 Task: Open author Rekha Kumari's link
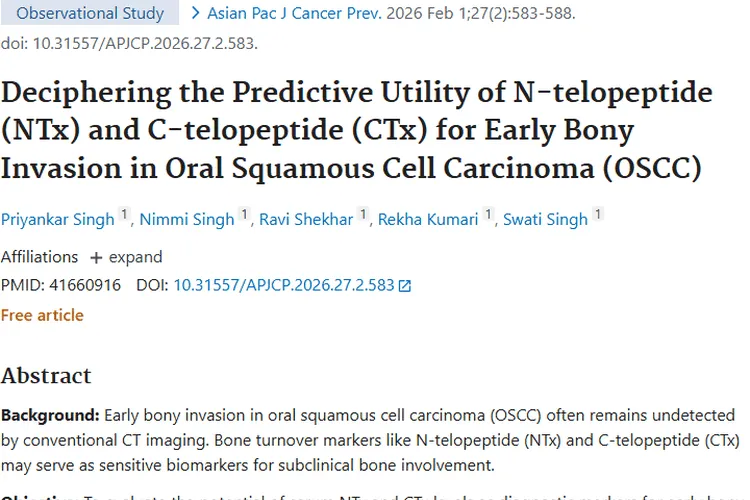pos(428,219)
